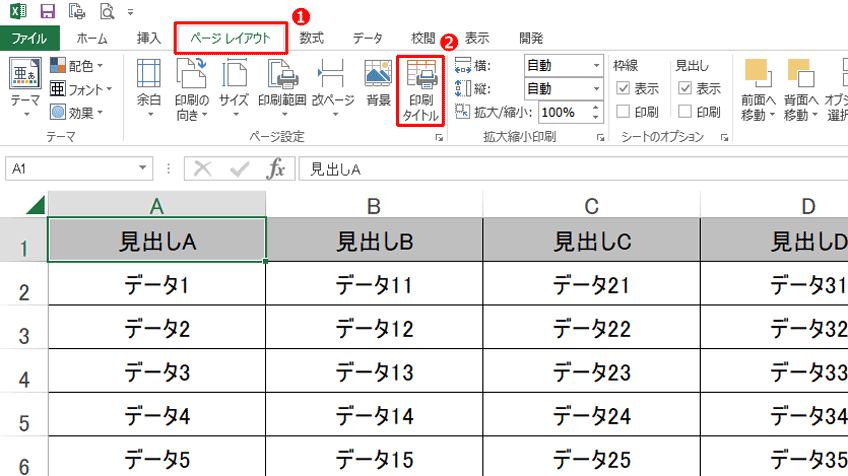Click the formula bar enter checkmark icon
The image size is (848, 476).
(x=239, y=169)
